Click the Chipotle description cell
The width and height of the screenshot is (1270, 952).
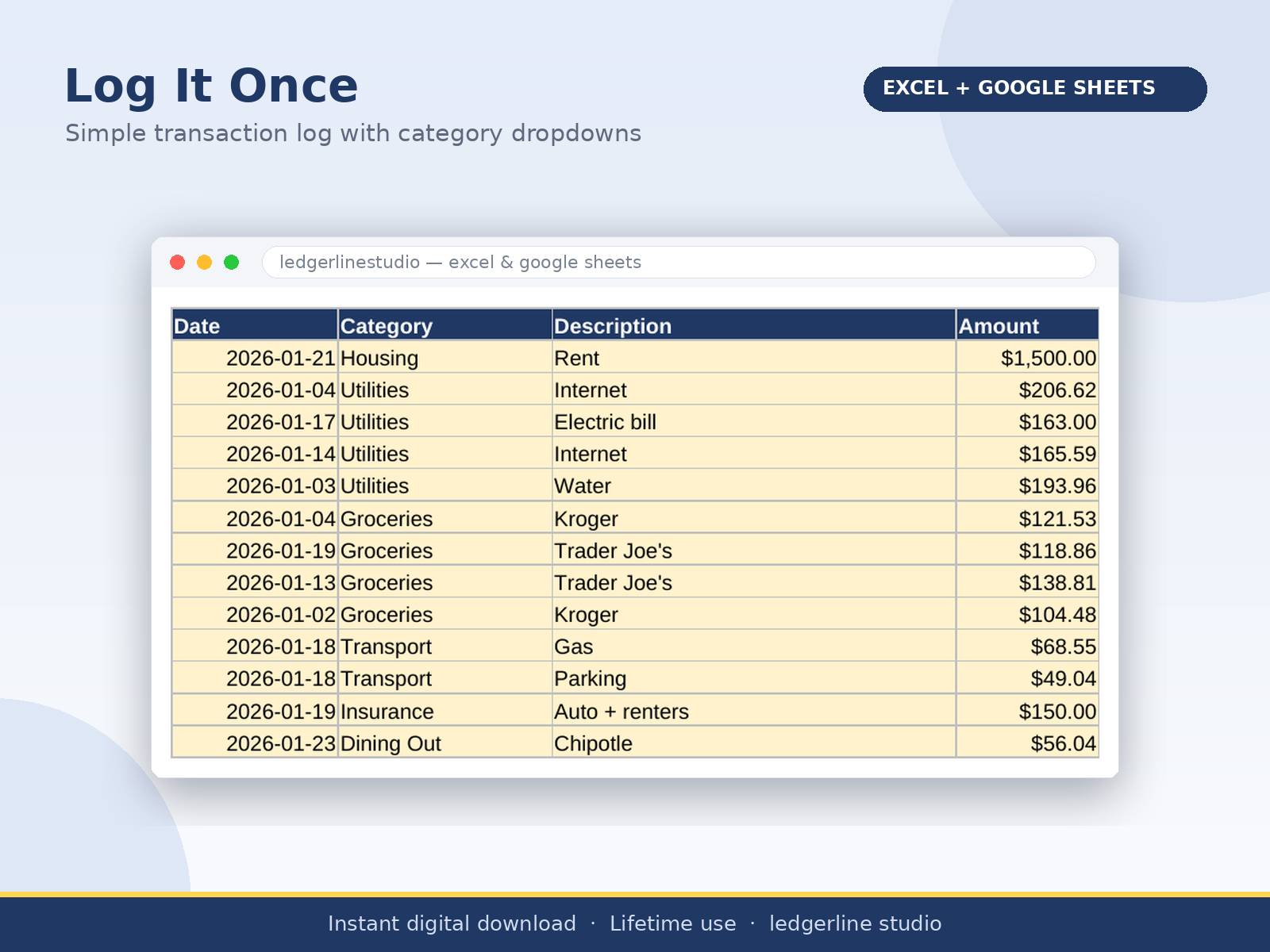[x=754, y=743]
